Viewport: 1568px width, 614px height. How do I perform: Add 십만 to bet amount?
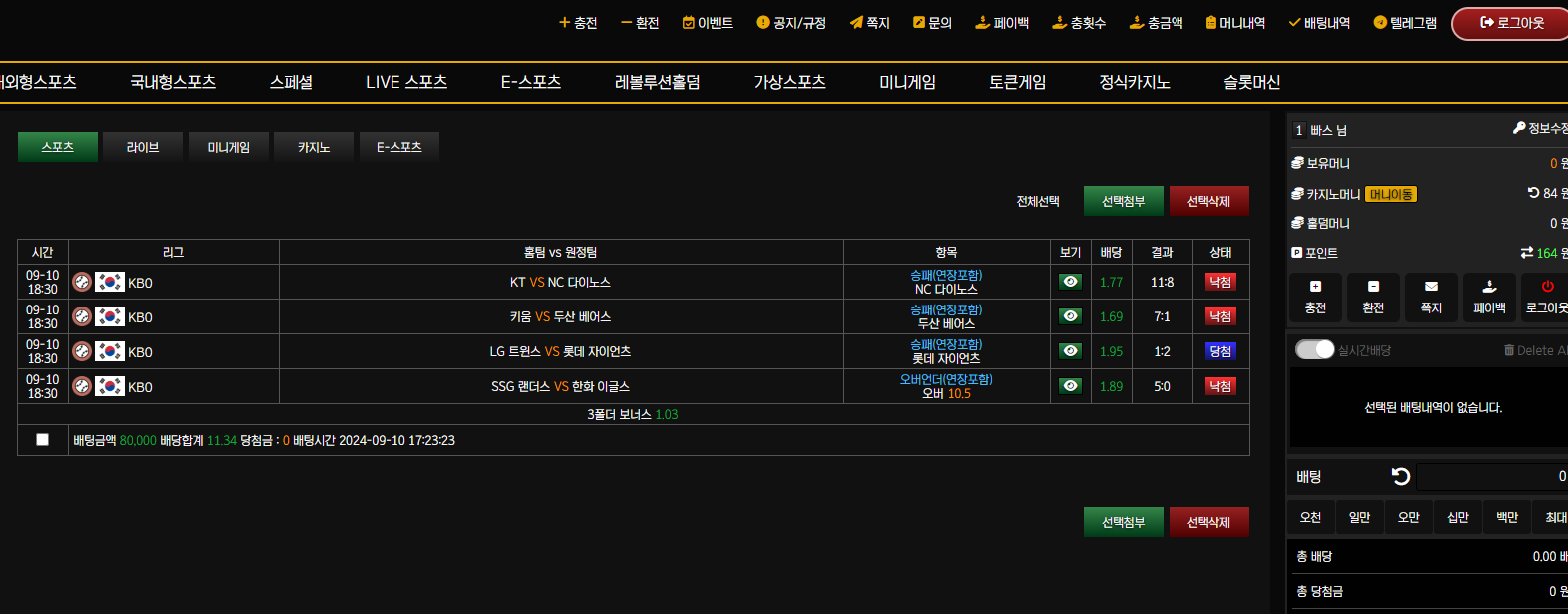tap(1458, 517)
